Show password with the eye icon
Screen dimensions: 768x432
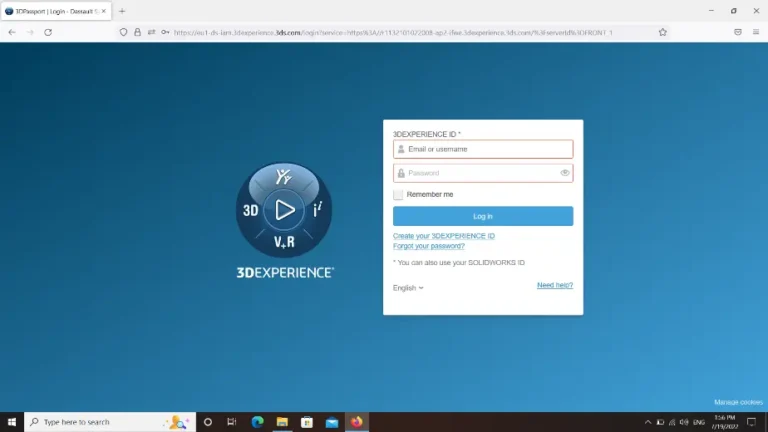[565, 173]
